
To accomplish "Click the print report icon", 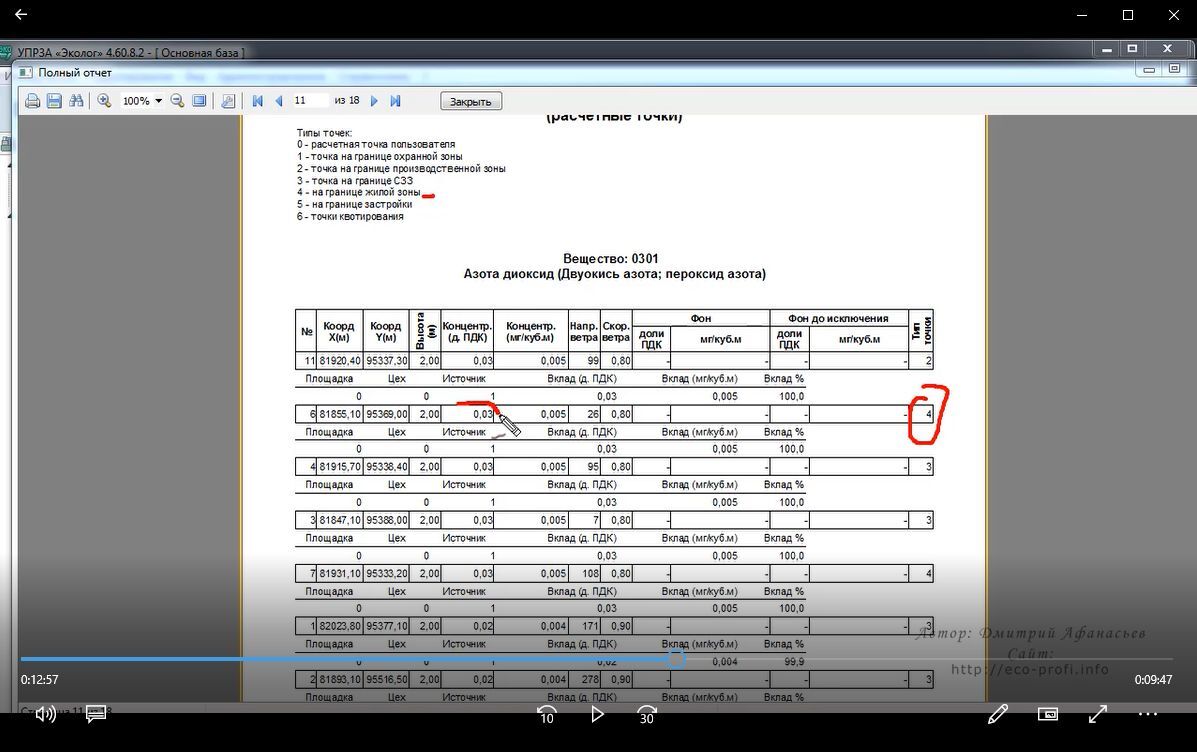I will (32, 101).
